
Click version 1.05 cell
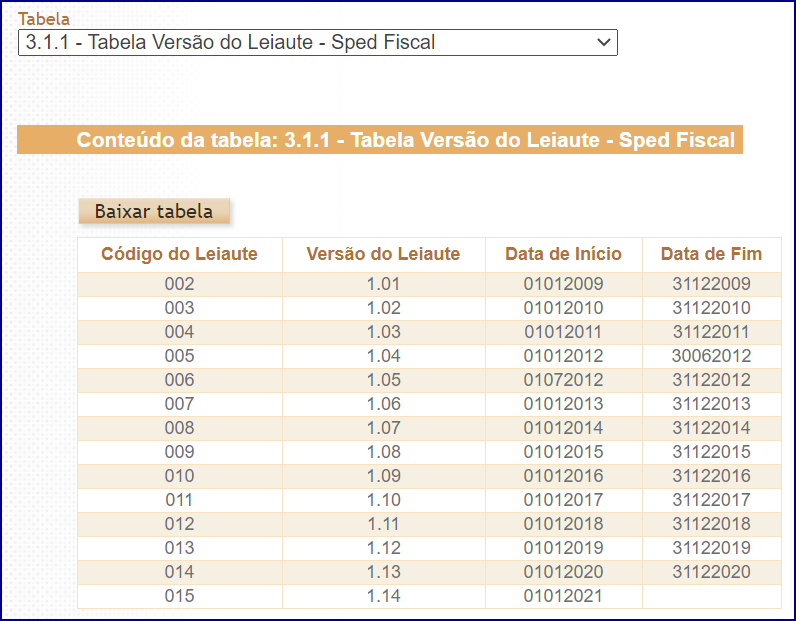point(384,380)
